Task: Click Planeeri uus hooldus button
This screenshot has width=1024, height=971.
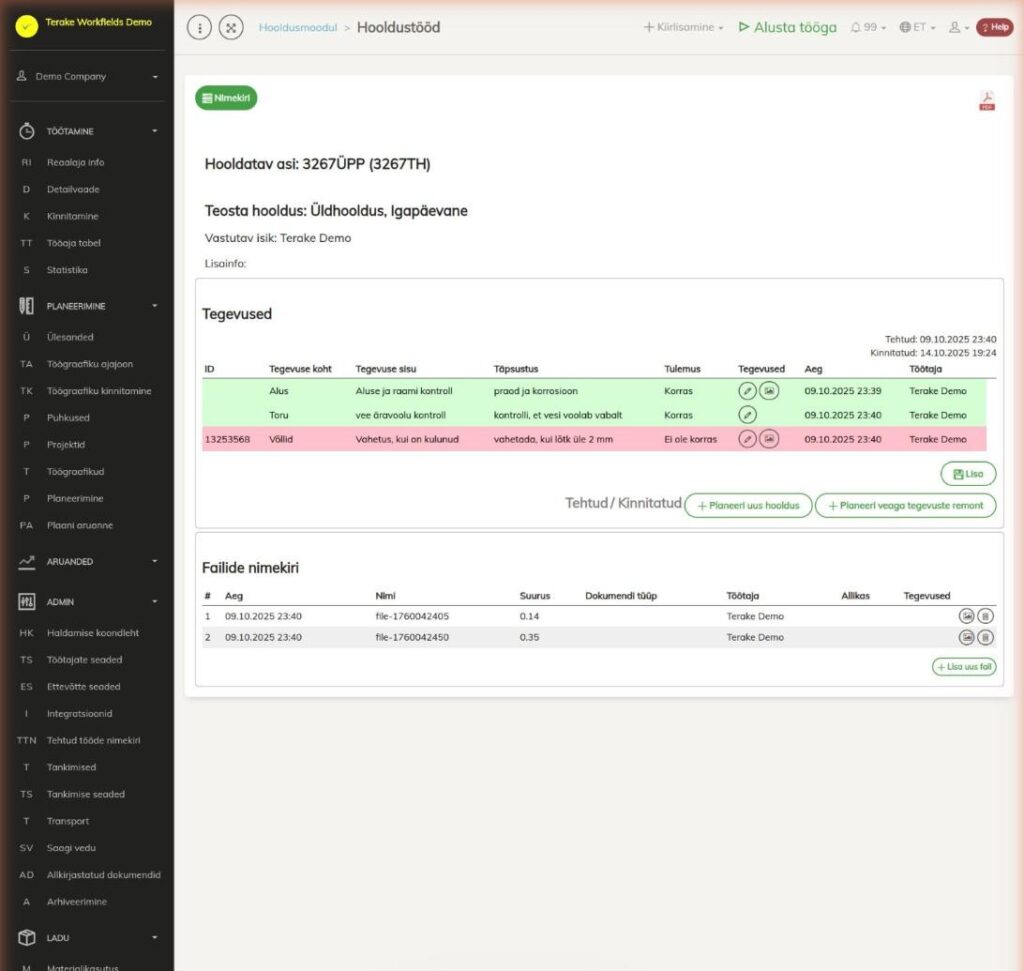Action: pos(748,505)
